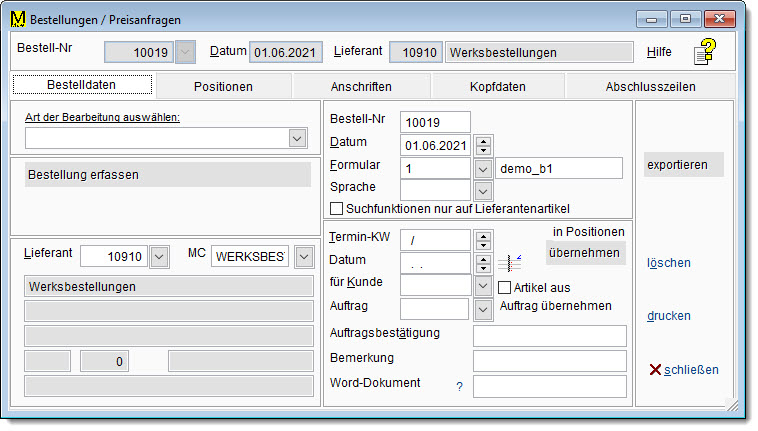Click the application logo in the title bar
This screenshot has height=431, width=758.
tap(17, 18)
